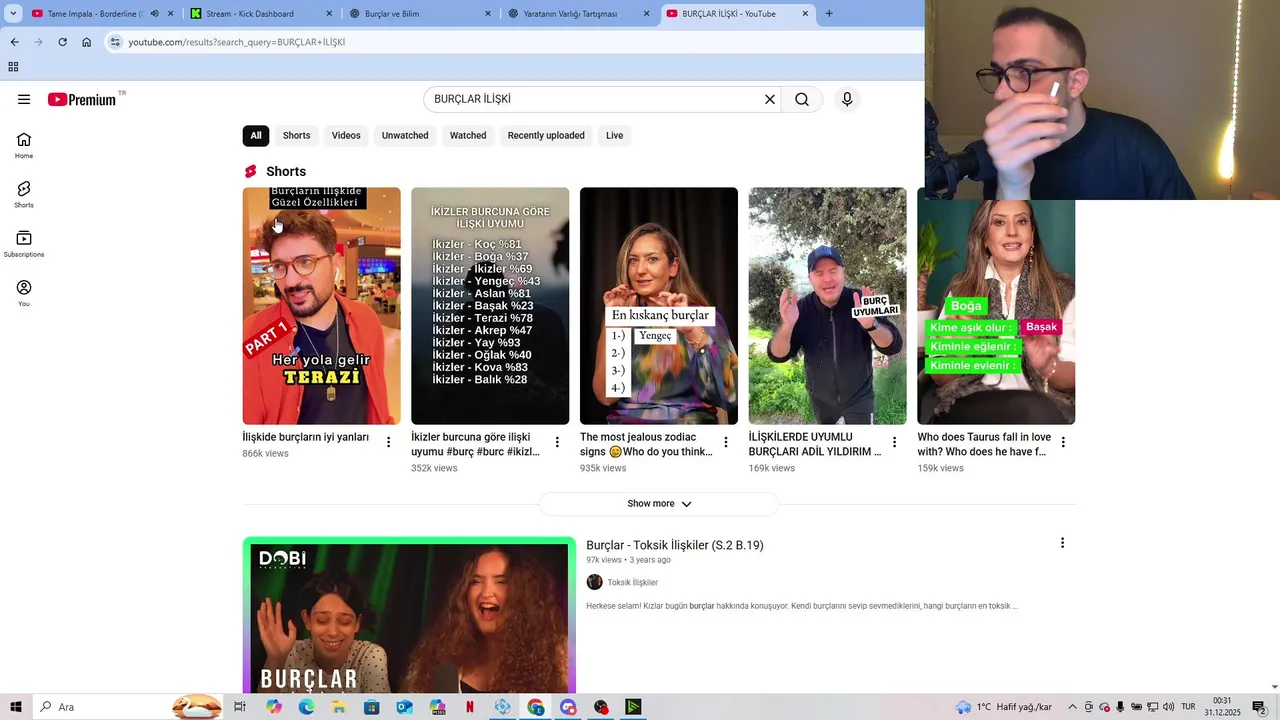This screenshot has height=720, width=1280.
Task: Open the Windows notification center icon
Action: [x=1259, y=707]
